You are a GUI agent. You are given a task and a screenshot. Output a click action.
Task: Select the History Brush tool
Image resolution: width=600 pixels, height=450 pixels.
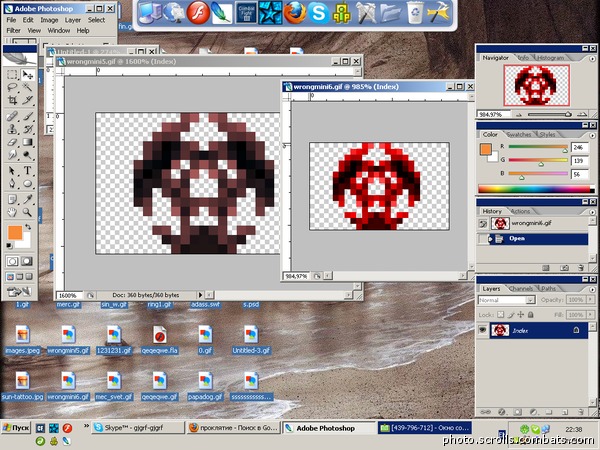pos(27,129)
